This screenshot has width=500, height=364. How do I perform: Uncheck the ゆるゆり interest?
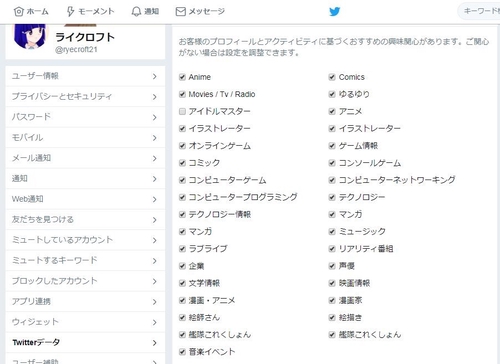coord(332,94)
